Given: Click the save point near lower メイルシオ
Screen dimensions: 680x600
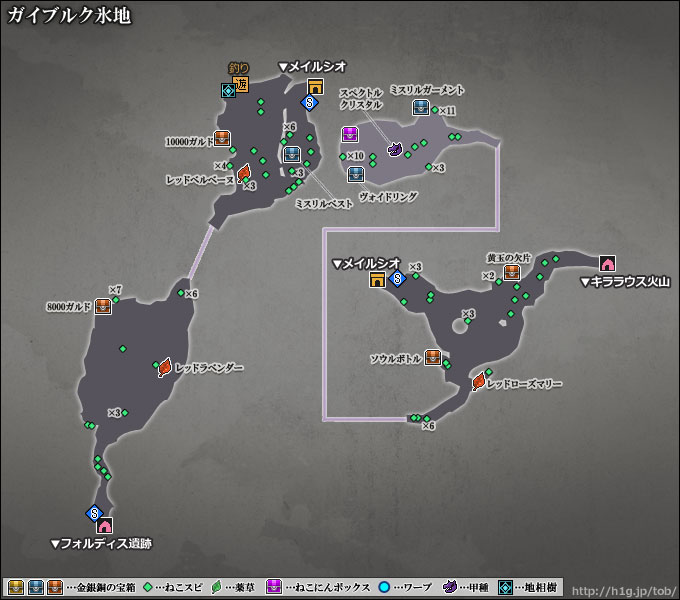Looking at the screenshot, I should tap(397, 278).
